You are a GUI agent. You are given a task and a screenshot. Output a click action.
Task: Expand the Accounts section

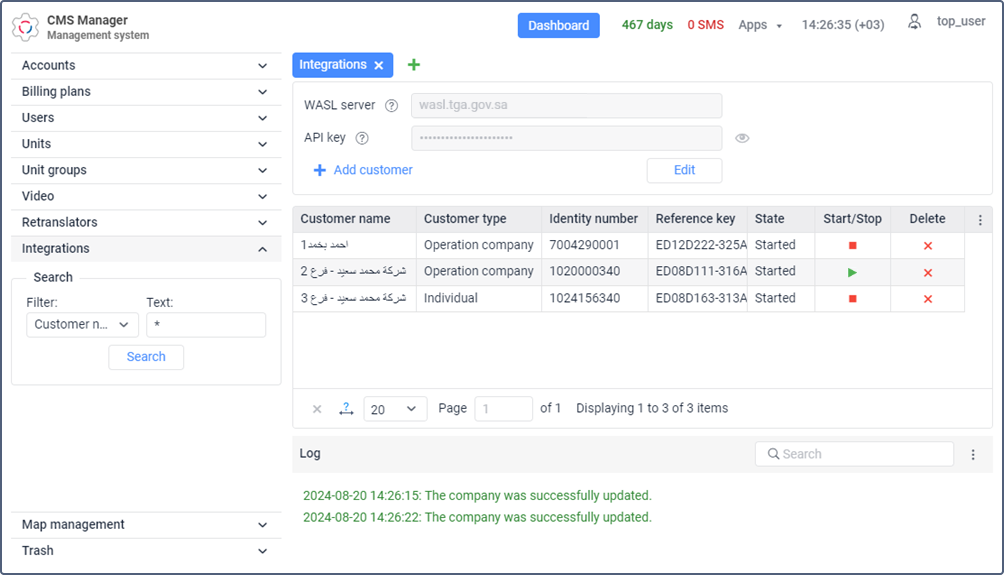pos(146,66)
